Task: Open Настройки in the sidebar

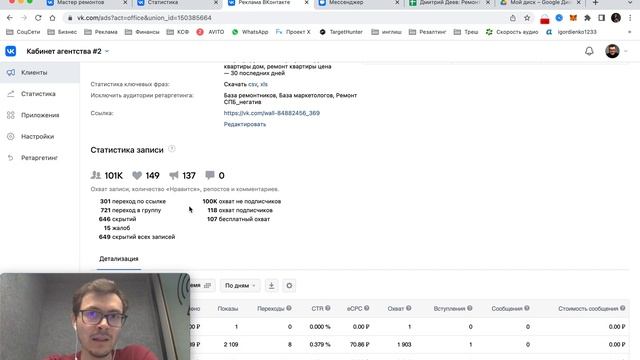Action: 40,136
